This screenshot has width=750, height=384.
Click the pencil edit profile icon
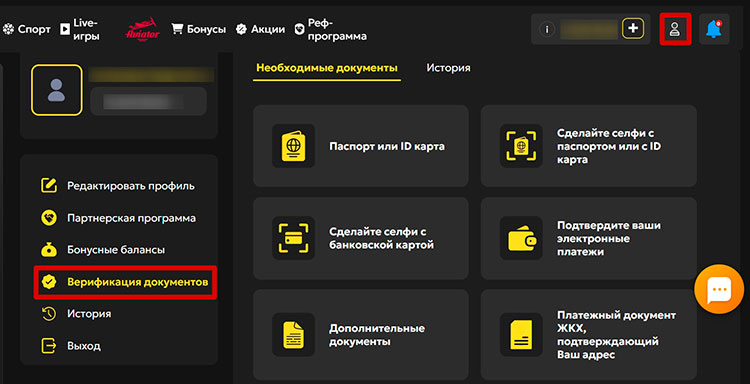(49, 186)
